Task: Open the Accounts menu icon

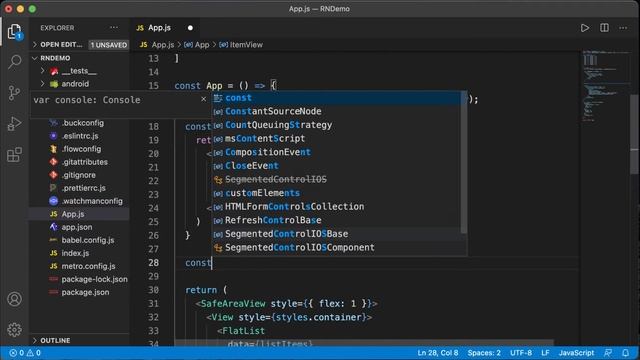Action: click(14, 299)
